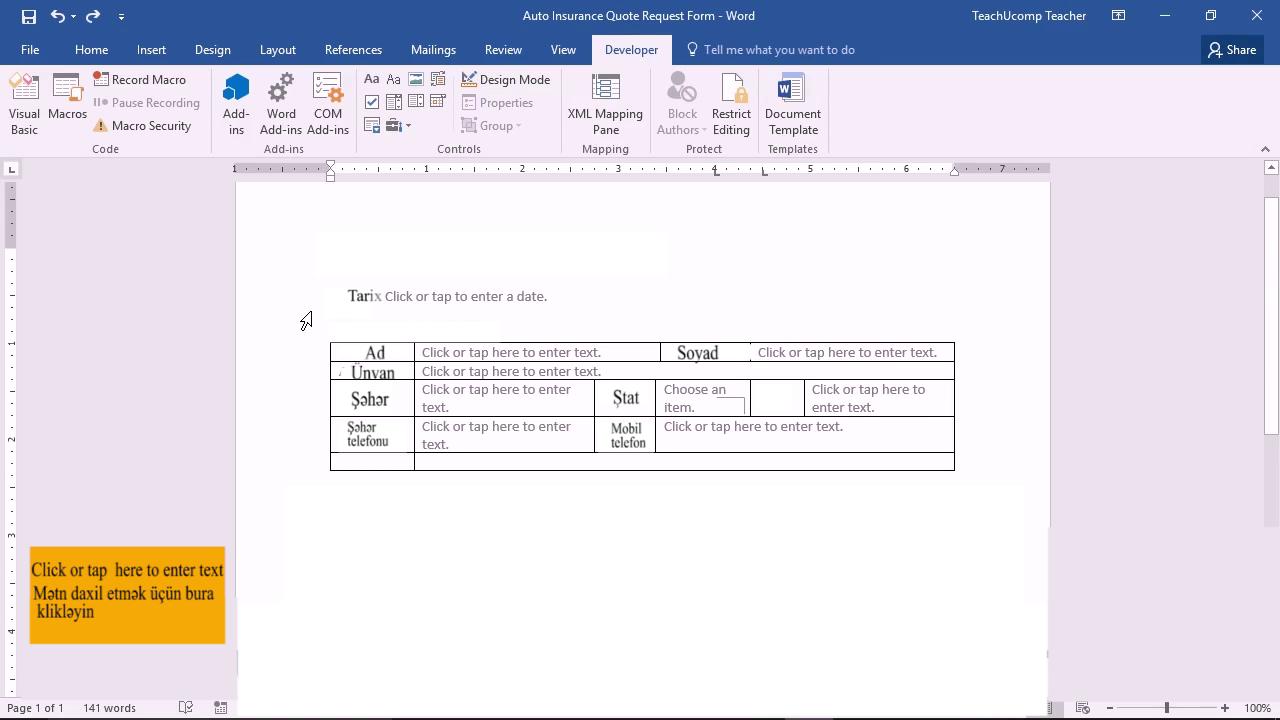This screenshot has width=1280, height=720.
Task: Open the Restrict Editing pane
Action: 731,104
